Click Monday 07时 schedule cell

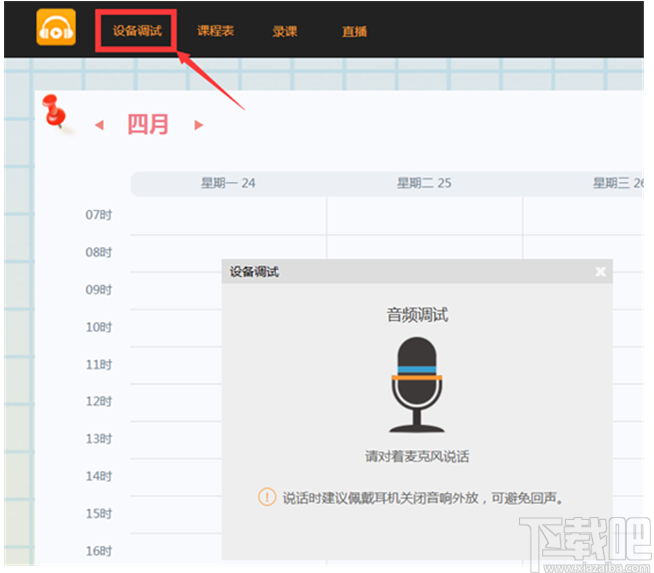click(x=229, y=216)
